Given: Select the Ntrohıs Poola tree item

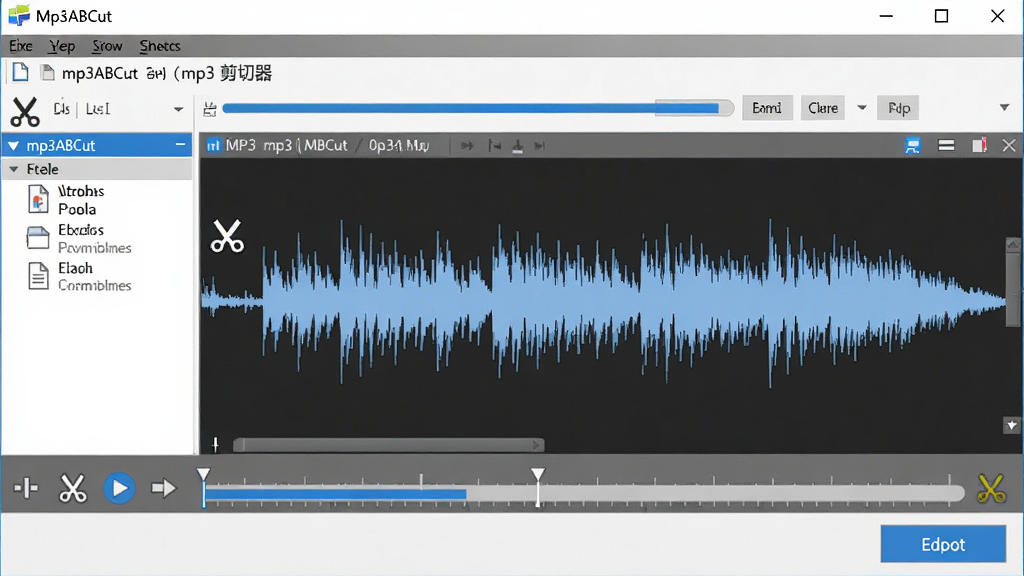Looking at the screenshot, I should tap(81, 200).
